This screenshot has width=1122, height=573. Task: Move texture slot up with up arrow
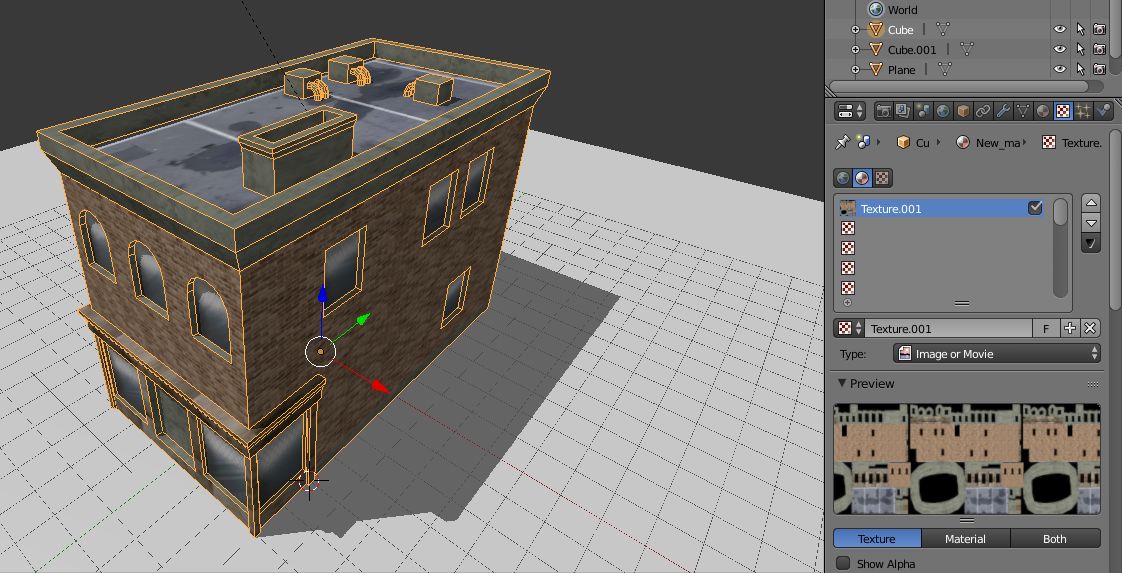tap(1091, 203)
